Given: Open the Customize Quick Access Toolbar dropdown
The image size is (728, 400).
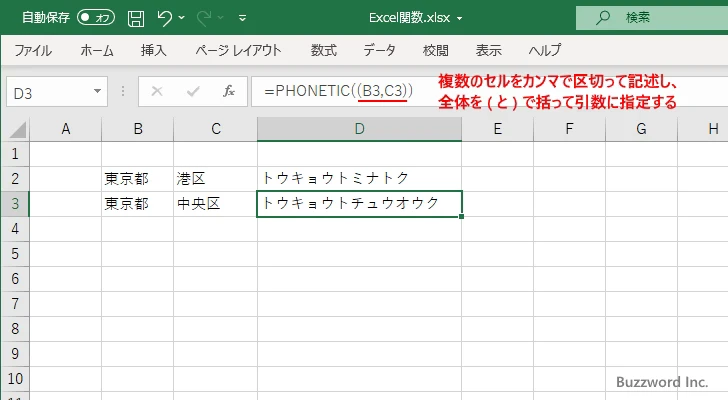Looking at the screenshot, I should 242,18.
